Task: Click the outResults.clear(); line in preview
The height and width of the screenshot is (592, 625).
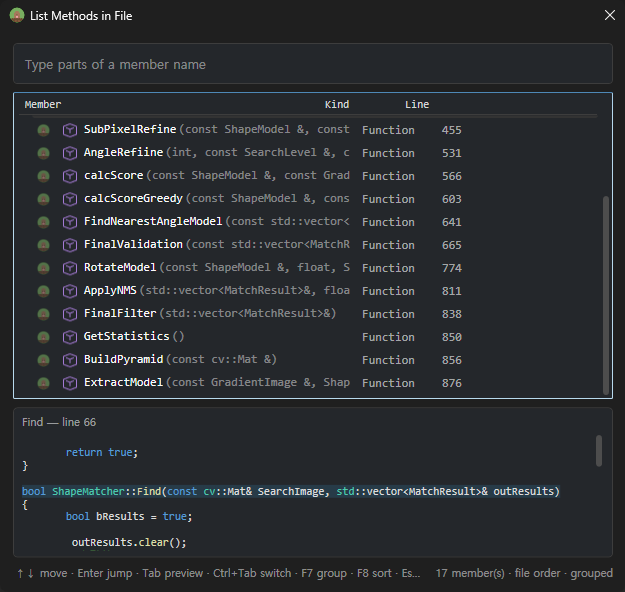Action: pos(129,543)
